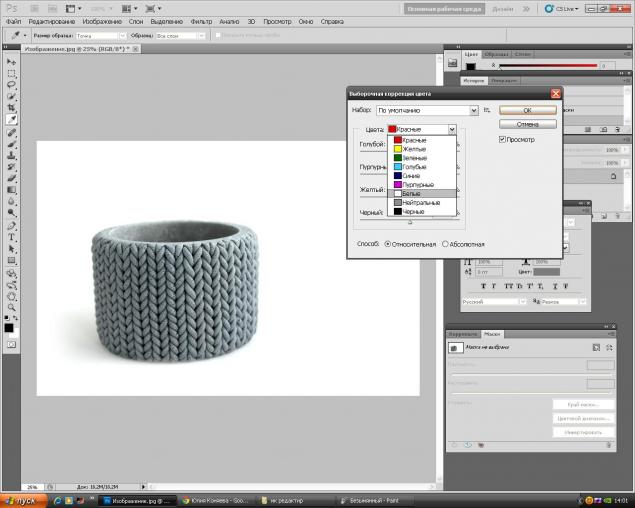Viewport: 635px width, 508px height.
Task: Select the History Brush tool
Action: coord(11,167)
